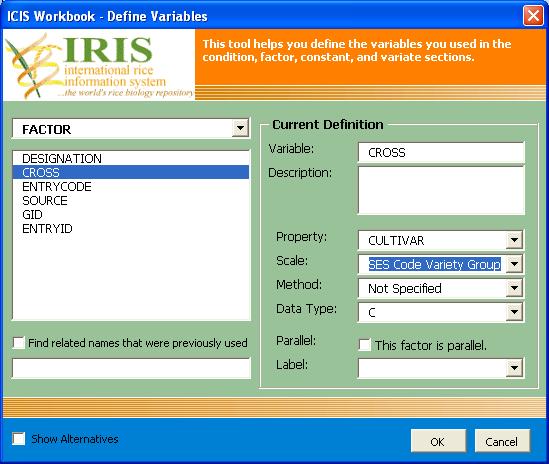This screenshot has height=464, width=549.
Task: Expand the Property CULTIVAR dropdown arrow
Action: [x=514, y=240]
